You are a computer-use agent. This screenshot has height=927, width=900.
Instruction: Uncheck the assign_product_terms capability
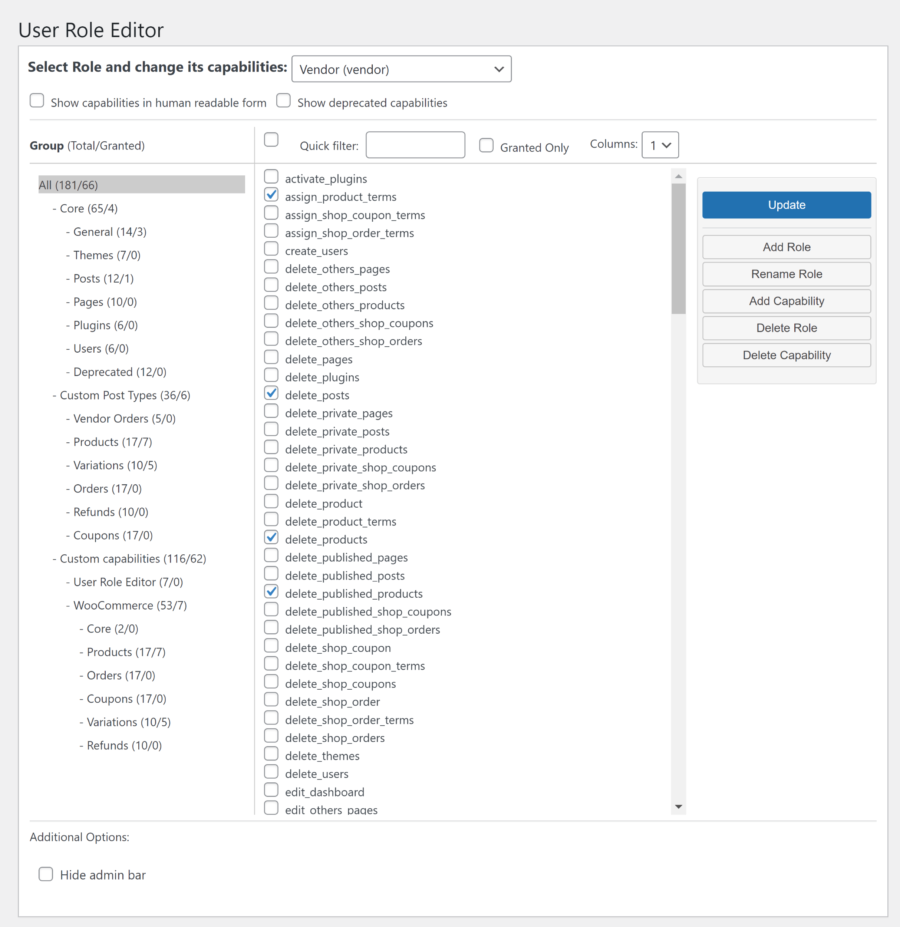tap(271, 196)
